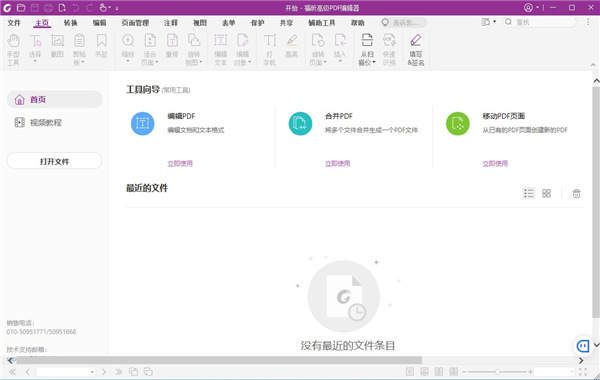600x380 pixels.
Task: Click the Reflow icon
Action: coord(172,41)
